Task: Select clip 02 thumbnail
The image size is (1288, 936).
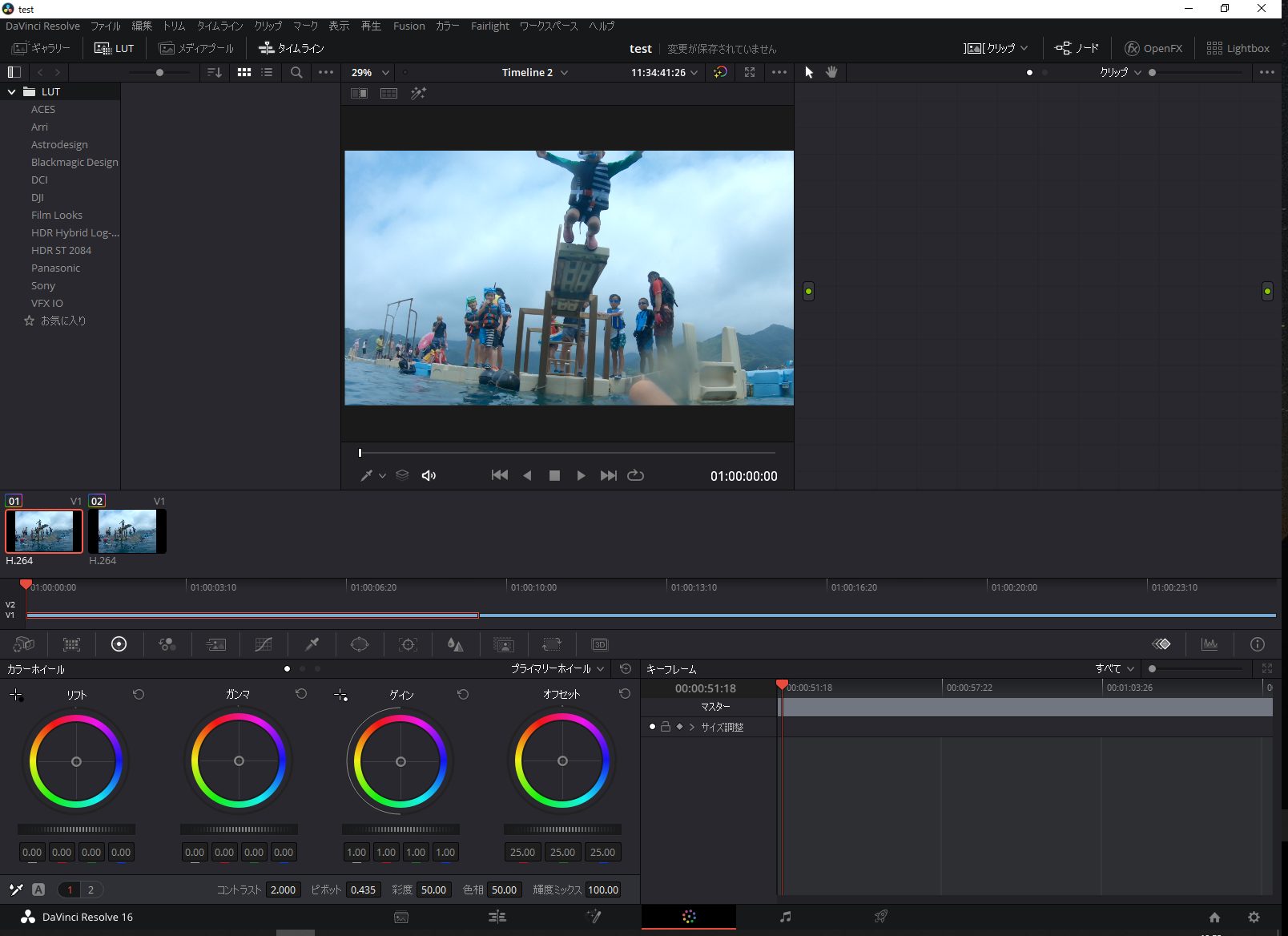Action: click(127, 531)
